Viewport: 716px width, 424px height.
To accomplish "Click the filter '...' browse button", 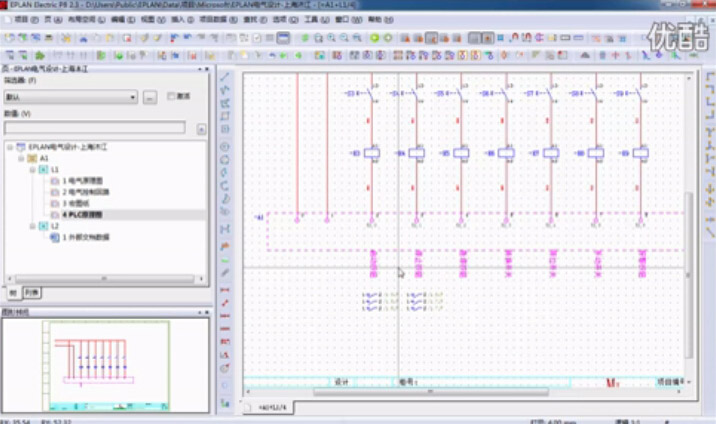I will pyautogui.click(x=150, y=97).
